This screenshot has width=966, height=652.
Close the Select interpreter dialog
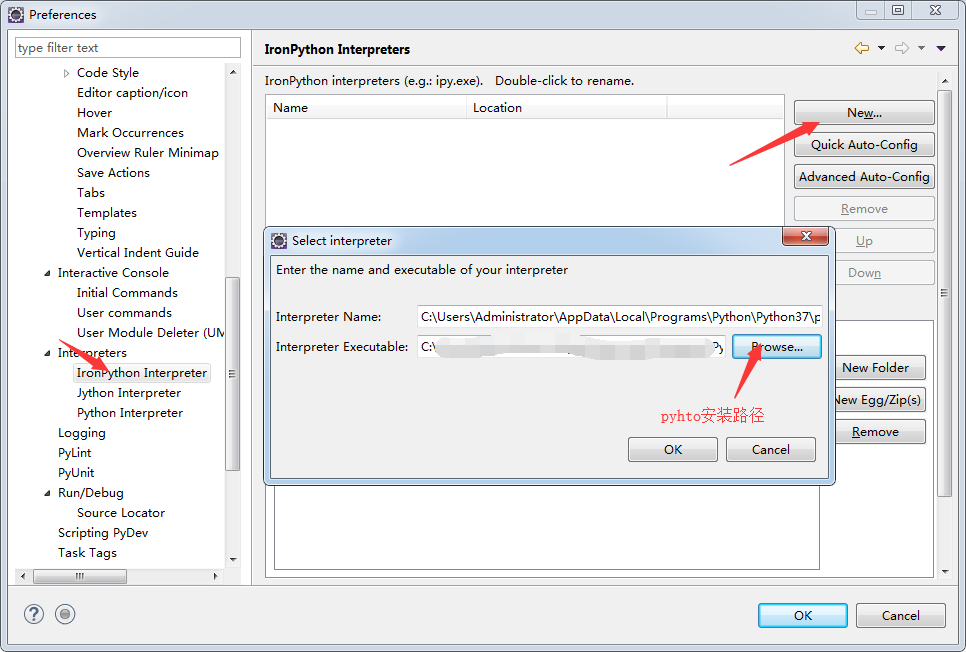(x=806, y=236)
